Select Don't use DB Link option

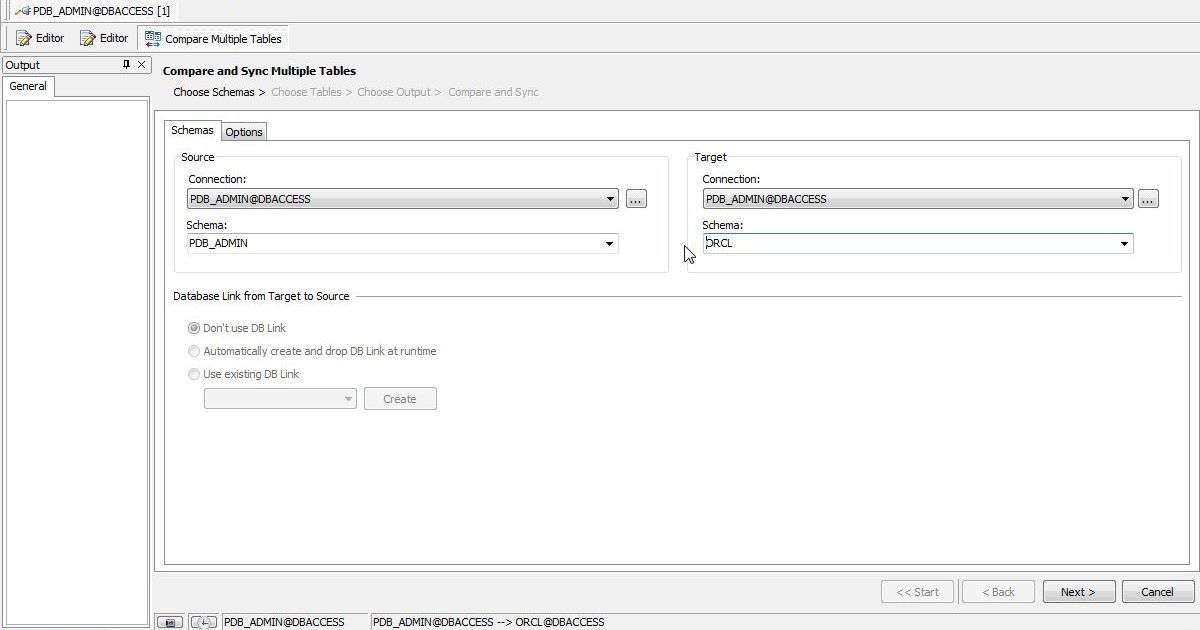194,328
